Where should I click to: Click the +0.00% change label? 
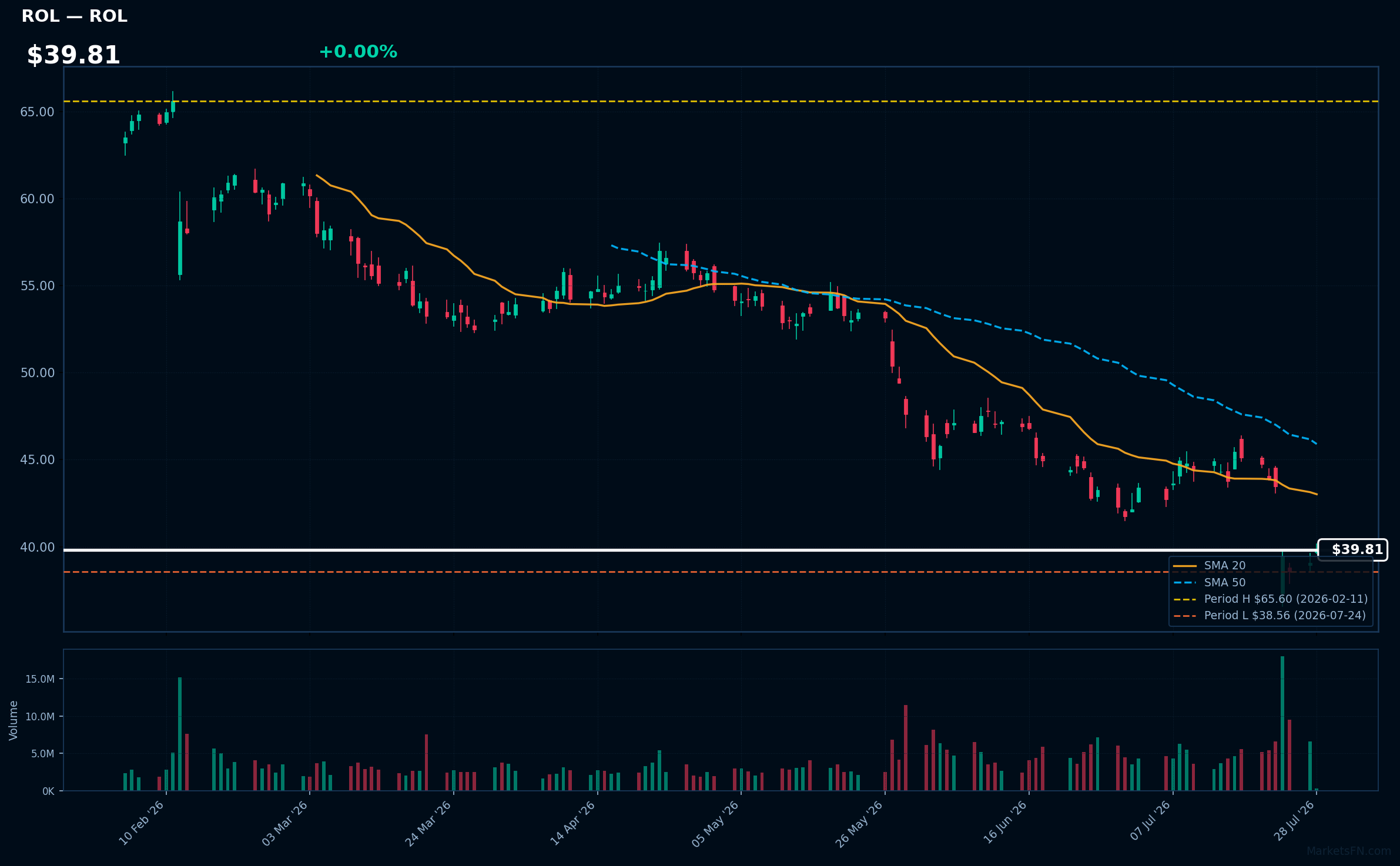(358, 52)
